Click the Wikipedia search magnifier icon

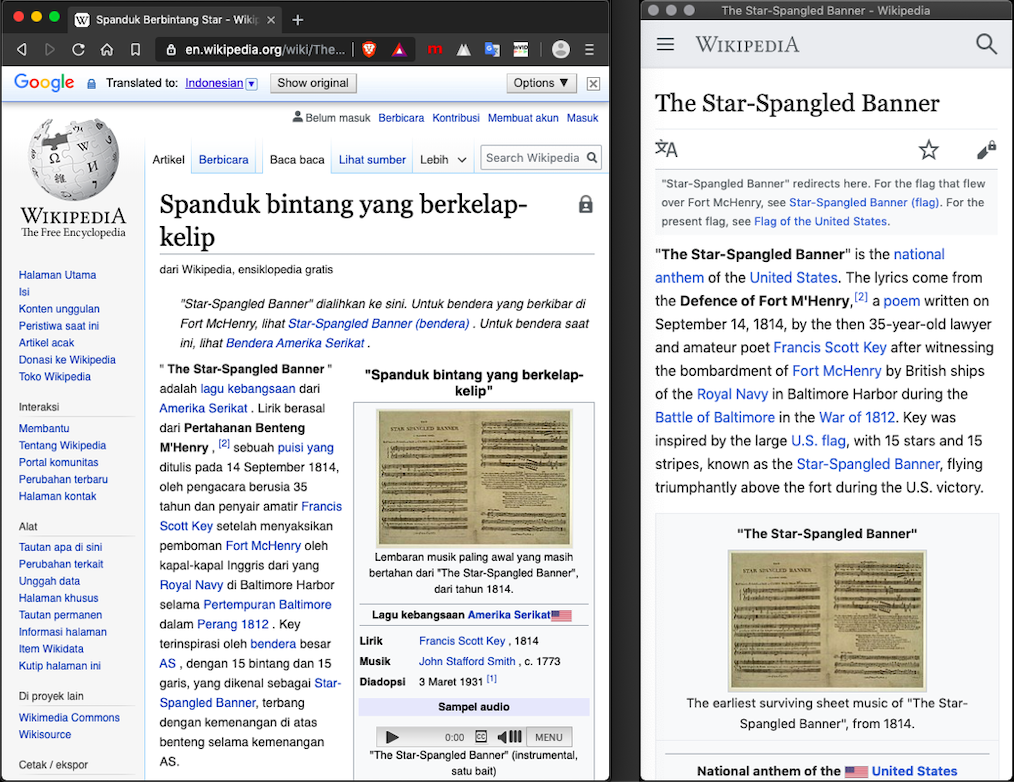(592, 157)
